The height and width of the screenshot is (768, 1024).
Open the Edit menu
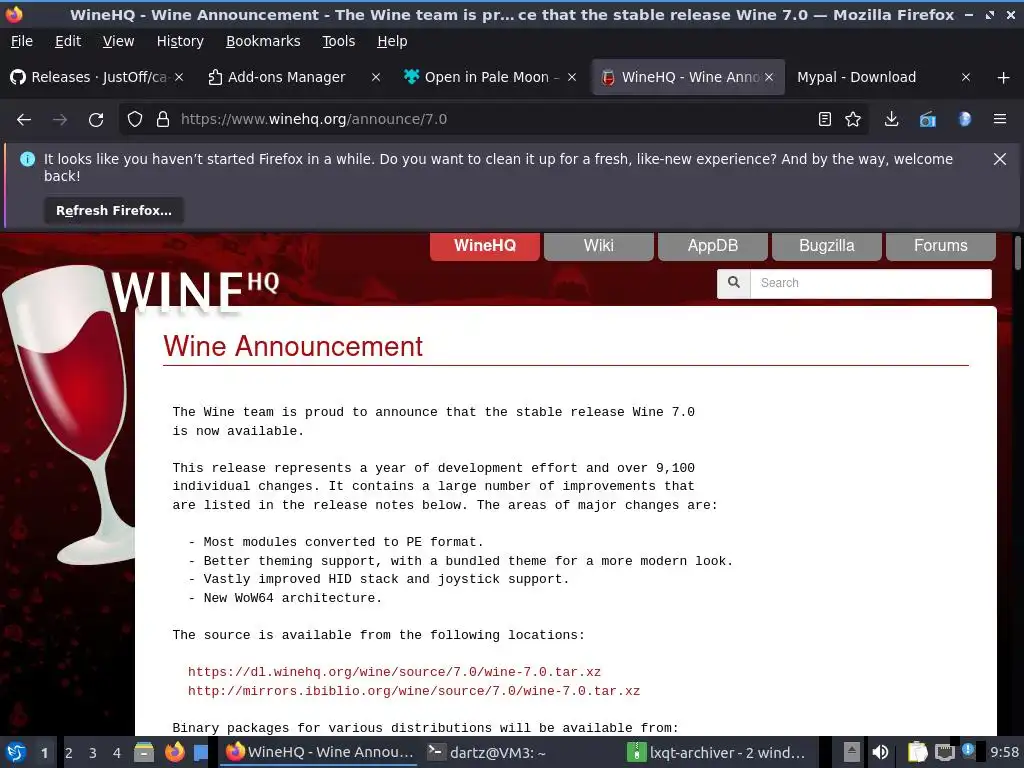68,41
